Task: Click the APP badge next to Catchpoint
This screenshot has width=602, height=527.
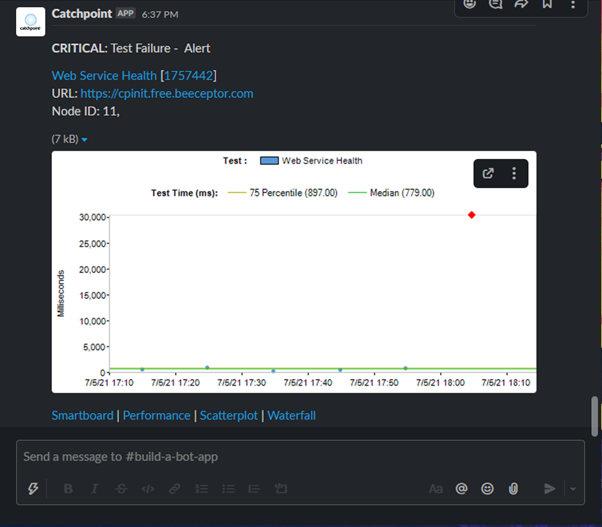Action: coord(126,13)
